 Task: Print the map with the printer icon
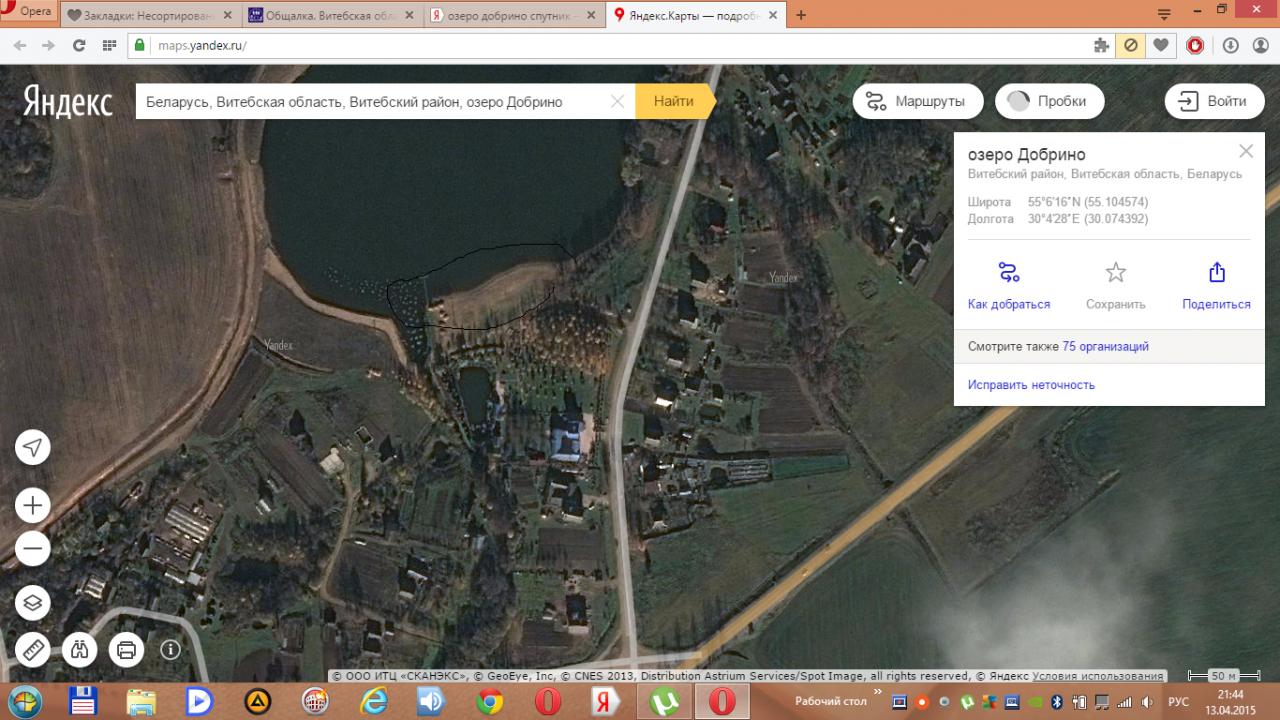pyautogui.click(x=126, y=650)
